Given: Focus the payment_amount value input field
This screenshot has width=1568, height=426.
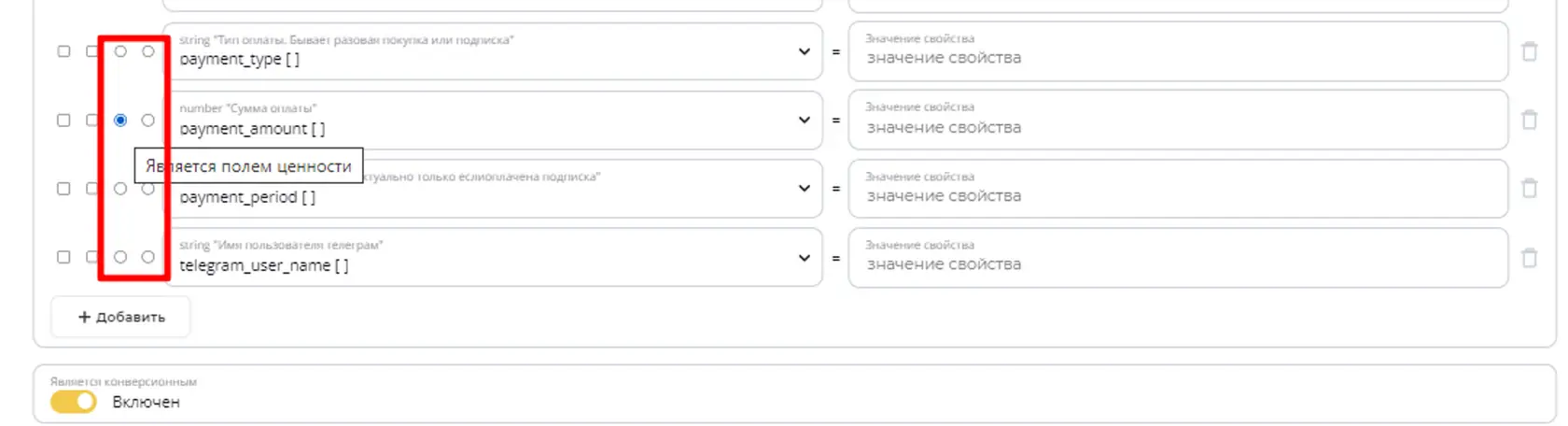Looking at the screenshot, I should tap(1178, 120).
